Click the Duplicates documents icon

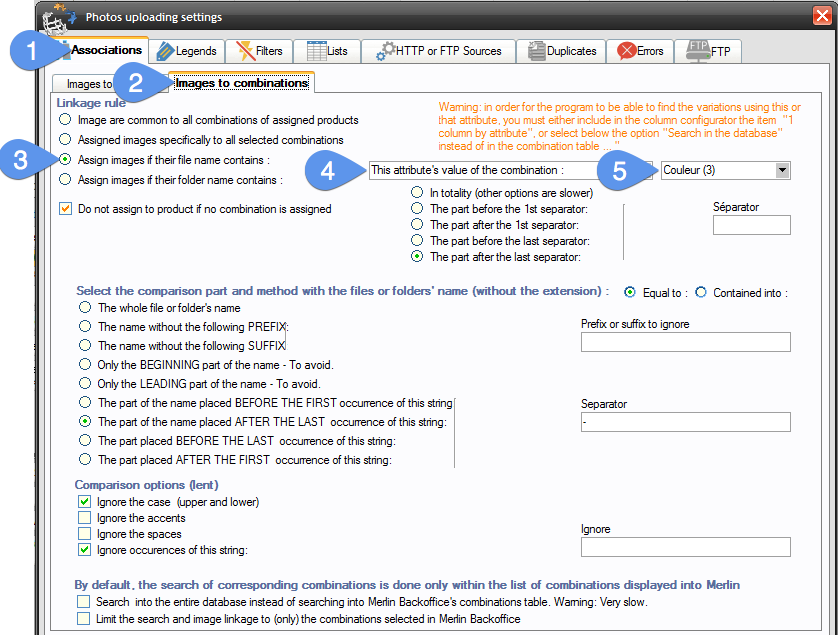coord(536,51)
